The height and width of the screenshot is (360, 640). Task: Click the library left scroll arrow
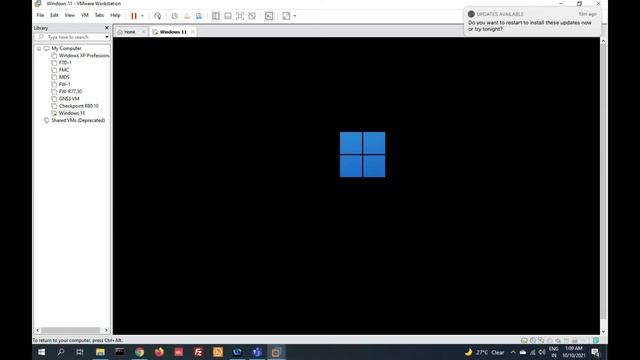tap(38, 330)
